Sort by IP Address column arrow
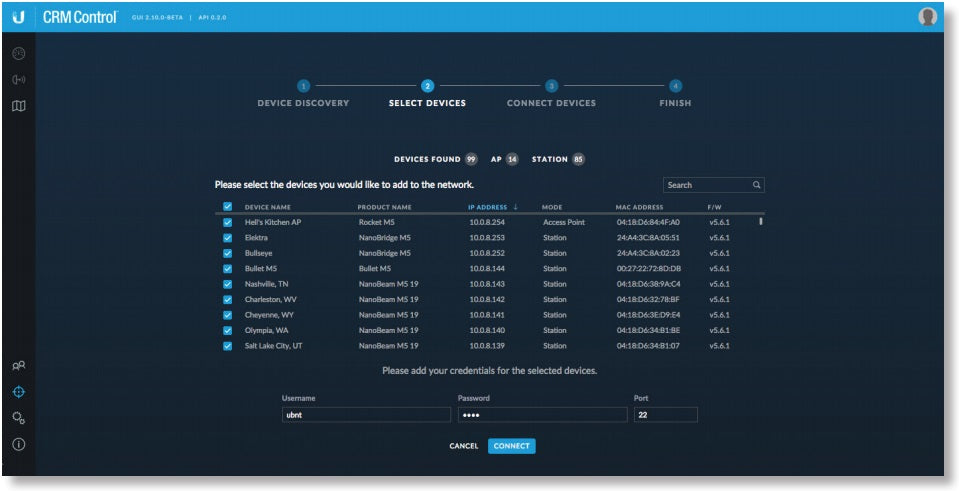Image resolution: width=959 pixels, height=491 pixels. tap(516, 207)
